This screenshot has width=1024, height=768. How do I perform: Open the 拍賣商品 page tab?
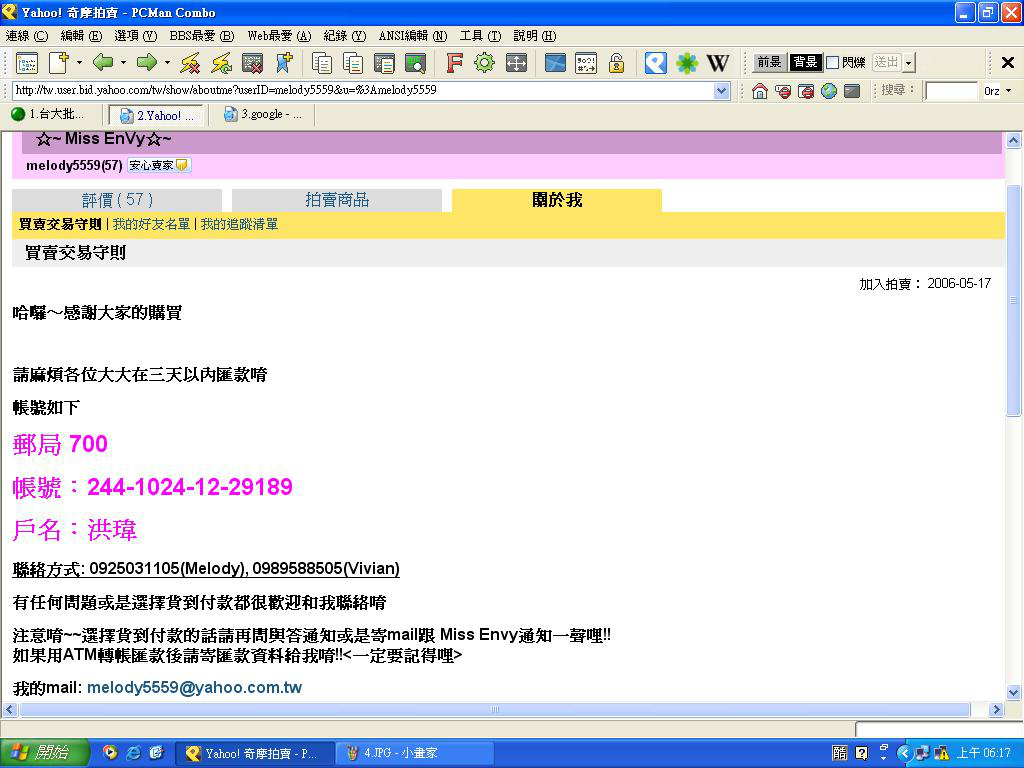pos(337,200)
